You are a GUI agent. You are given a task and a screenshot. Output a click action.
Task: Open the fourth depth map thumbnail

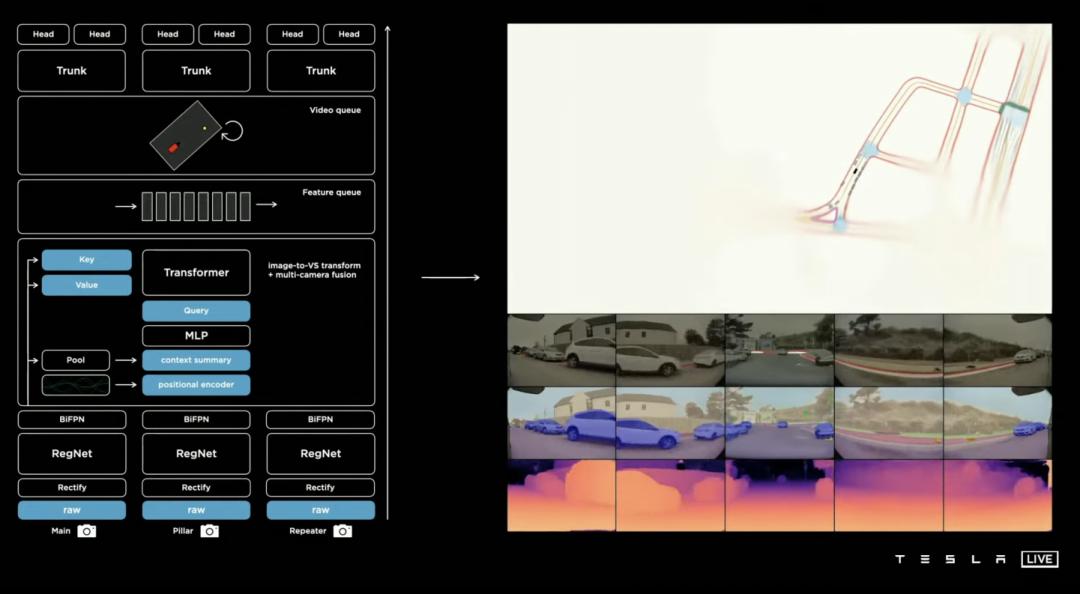[x=889, y=495]
